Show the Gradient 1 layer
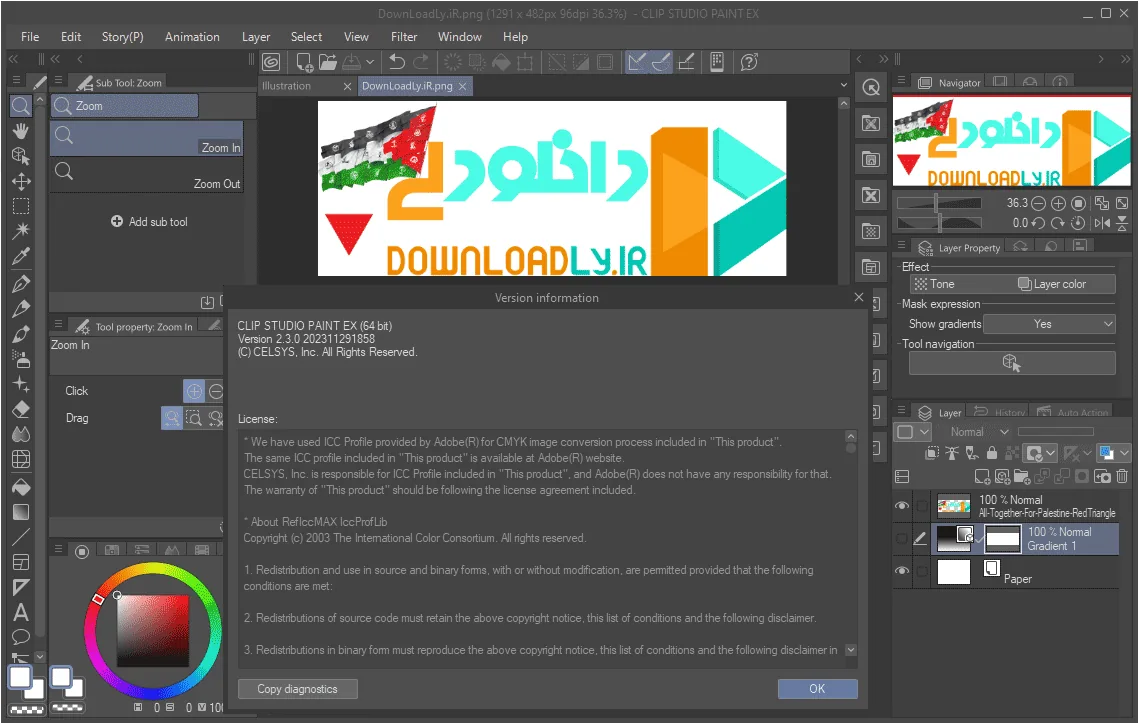The image size is (1139, 723). (x=901, y=538)
